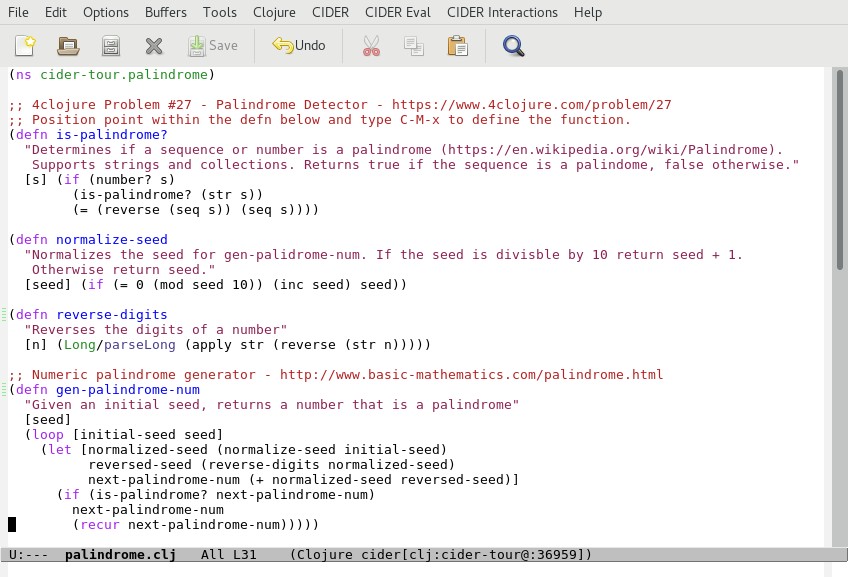Click the 4clojure problem 27 URL
The height and width of the screenshot is (577, 848).
pos(531,105)
